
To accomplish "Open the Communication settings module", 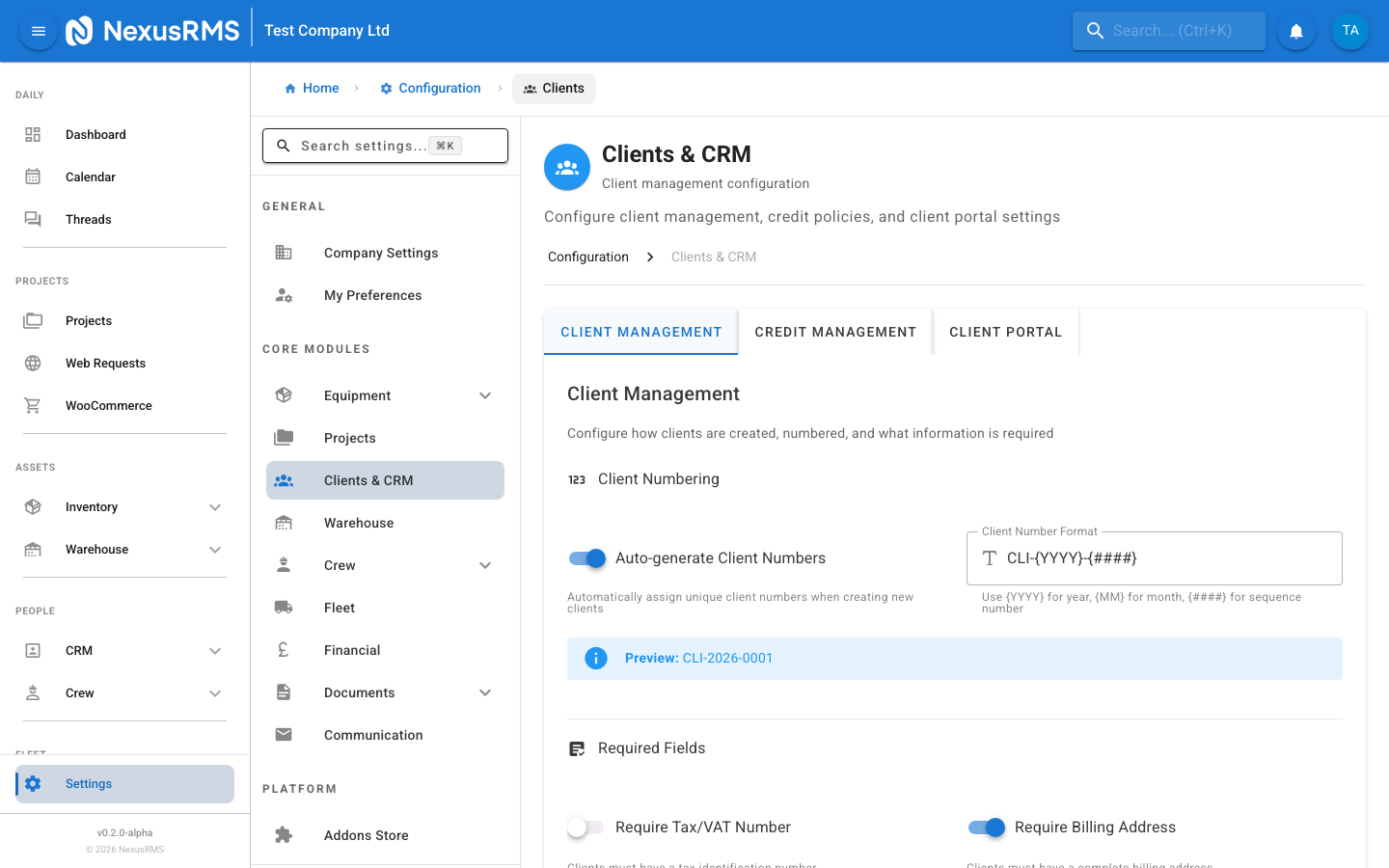I will click(x=373, y=734).
